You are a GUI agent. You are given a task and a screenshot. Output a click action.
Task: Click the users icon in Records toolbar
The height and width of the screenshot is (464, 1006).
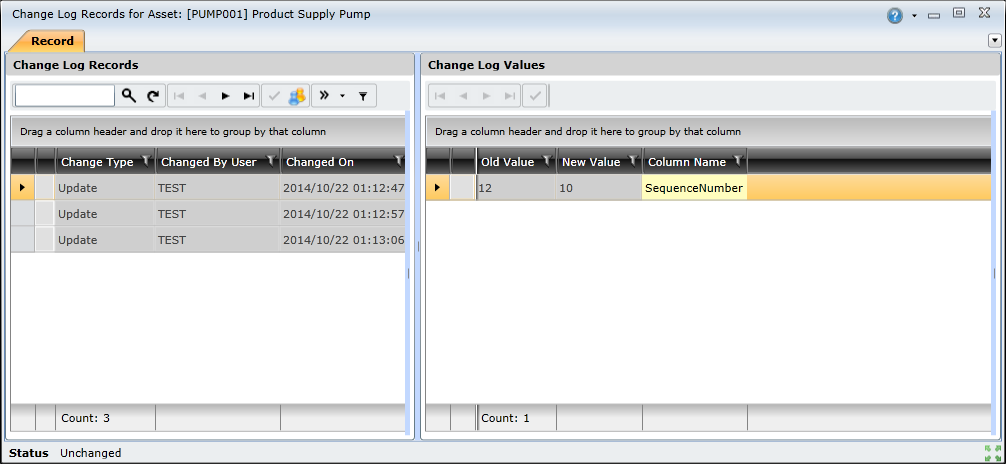tap(298, 96)
